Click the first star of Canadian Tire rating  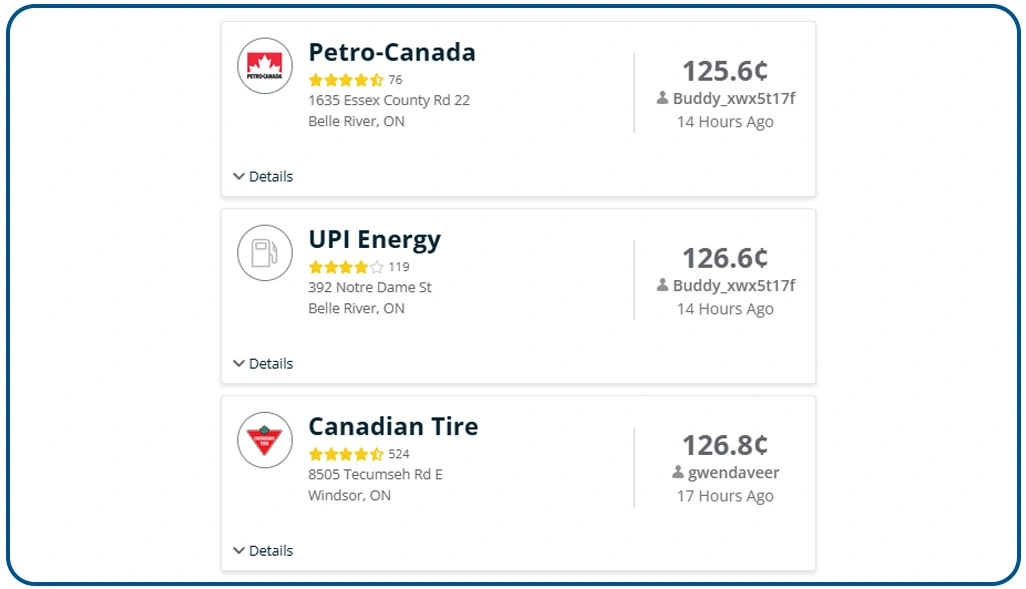(316, 453)
